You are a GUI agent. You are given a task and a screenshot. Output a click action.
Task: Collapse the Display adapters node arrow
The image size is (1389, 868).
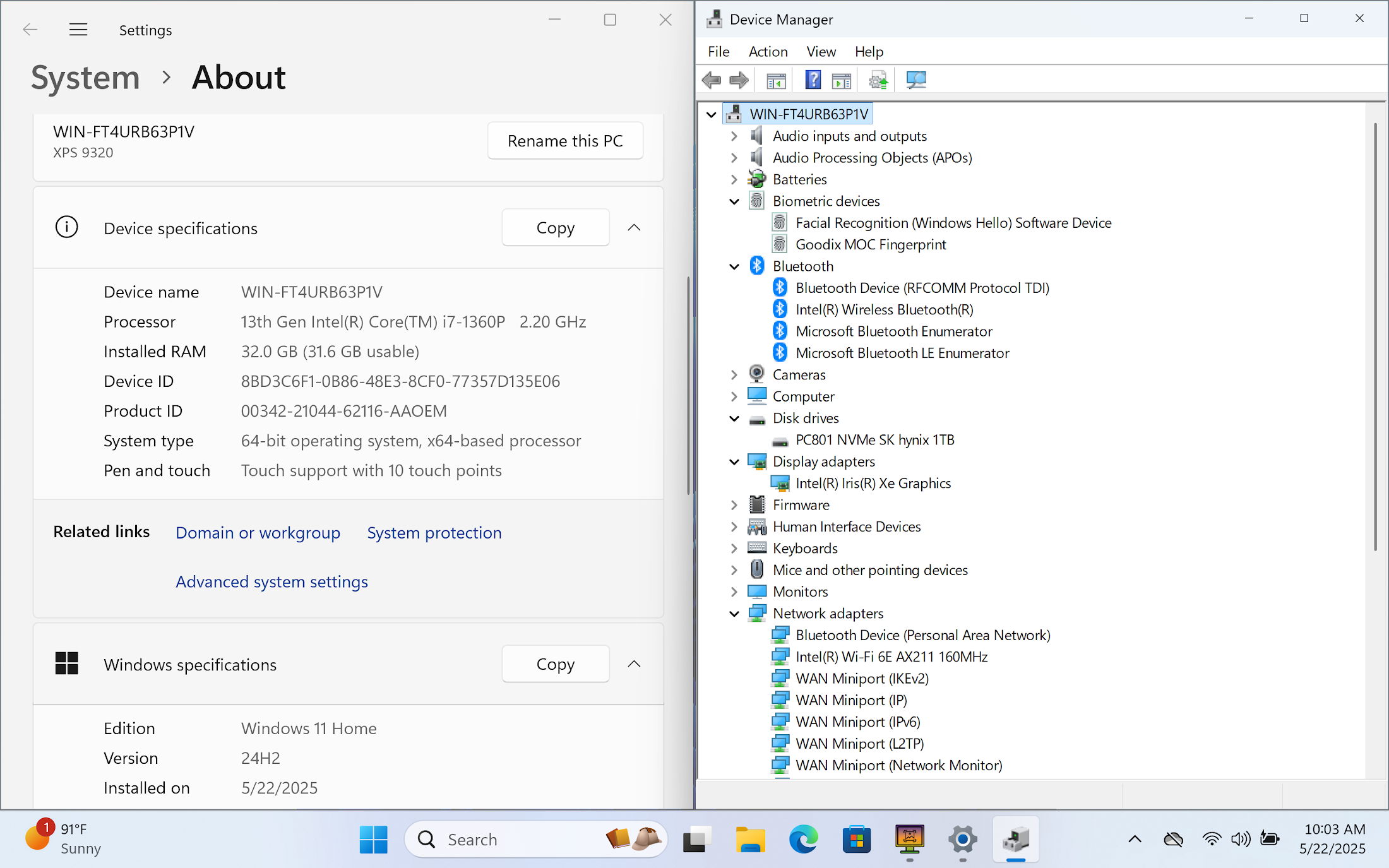[734, 462]
